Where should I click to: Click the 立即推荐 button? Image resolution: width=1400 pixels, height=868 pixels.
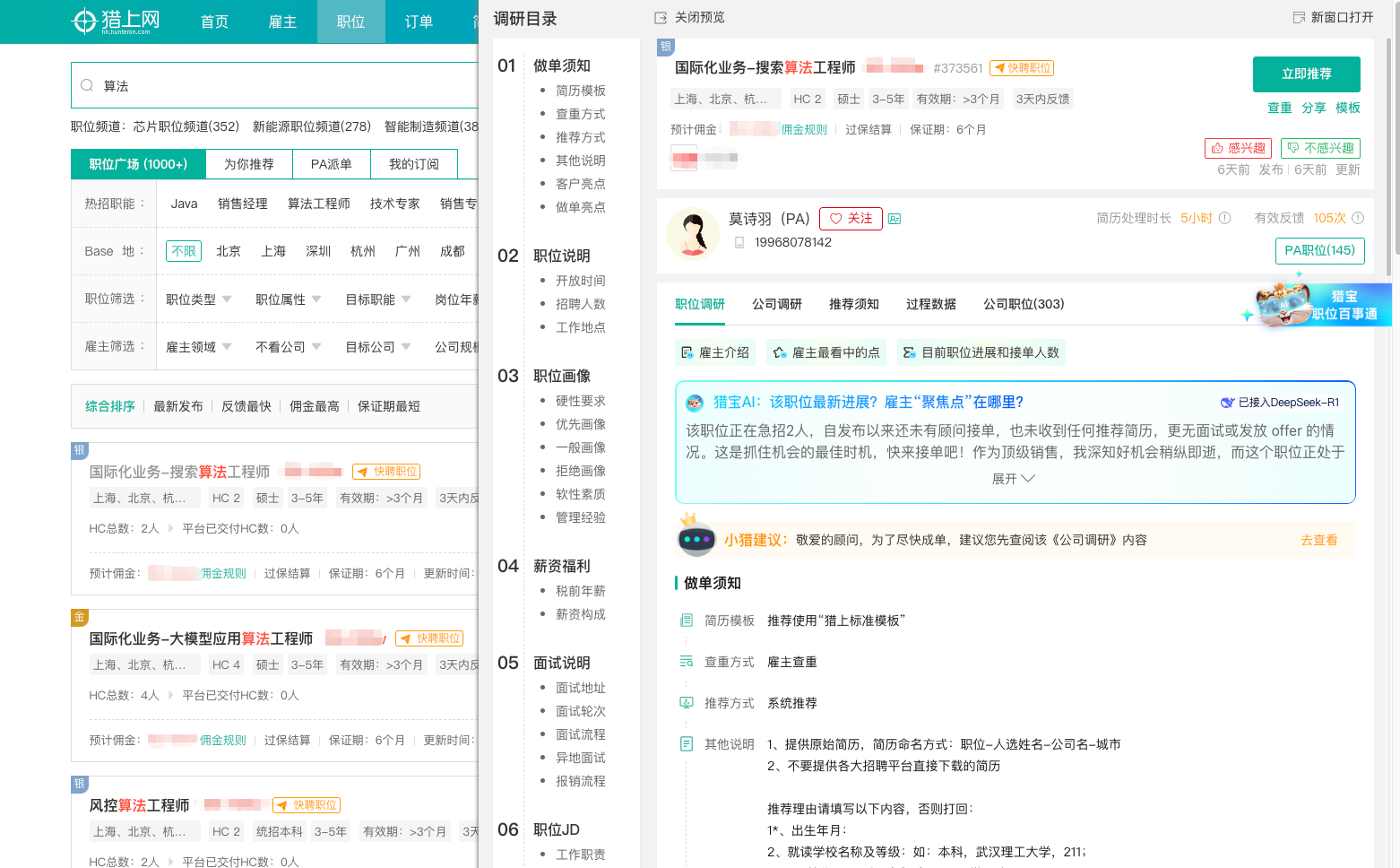(1306, 74)
